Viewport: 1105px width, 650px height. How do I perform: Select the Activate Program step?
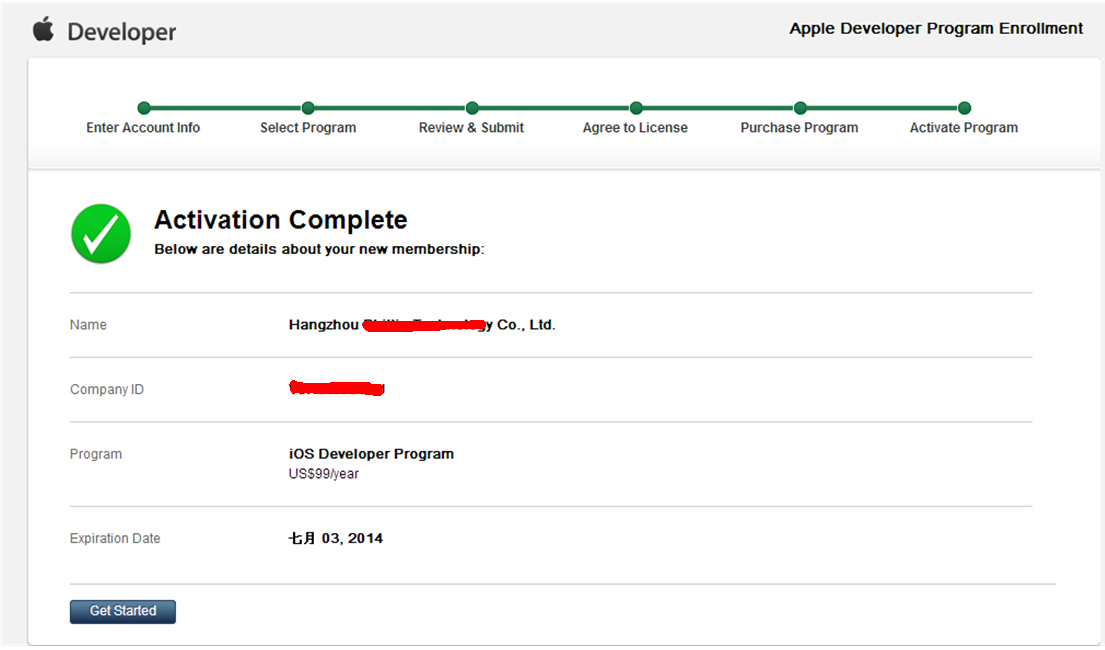point(963,128)
